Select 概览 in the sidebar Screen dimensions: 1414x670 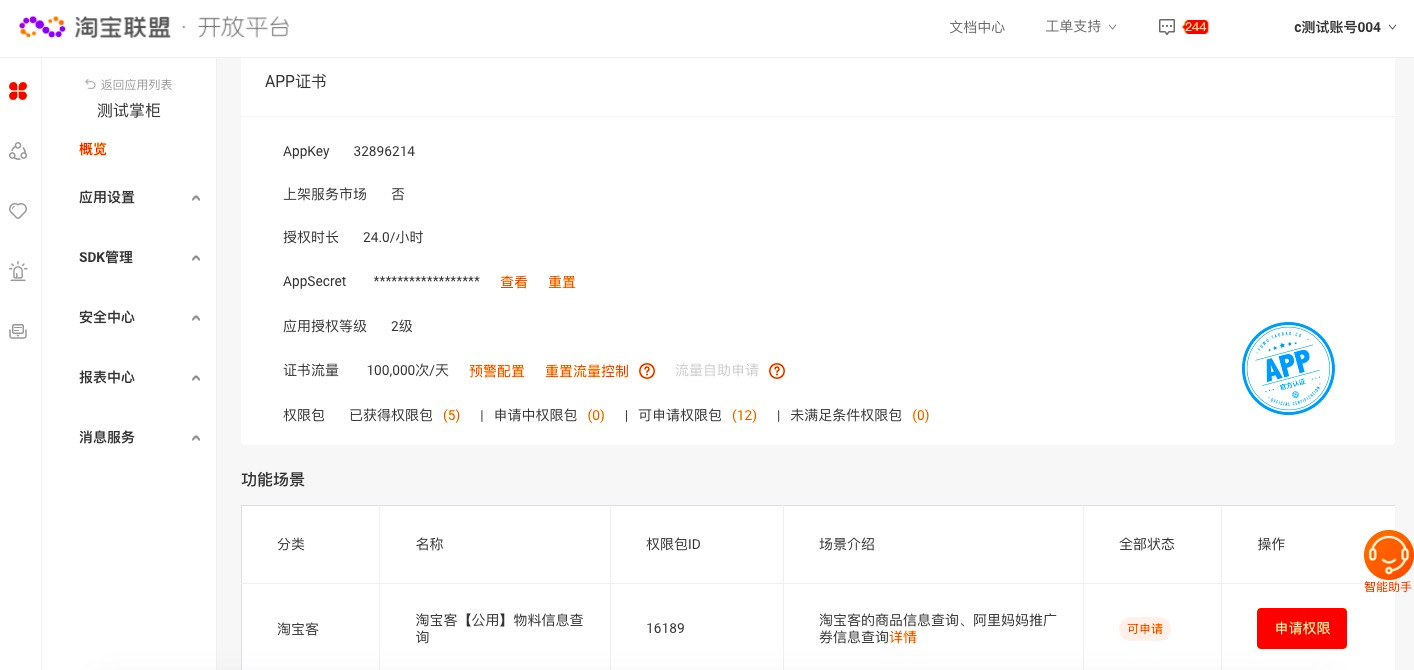(93, 149)
